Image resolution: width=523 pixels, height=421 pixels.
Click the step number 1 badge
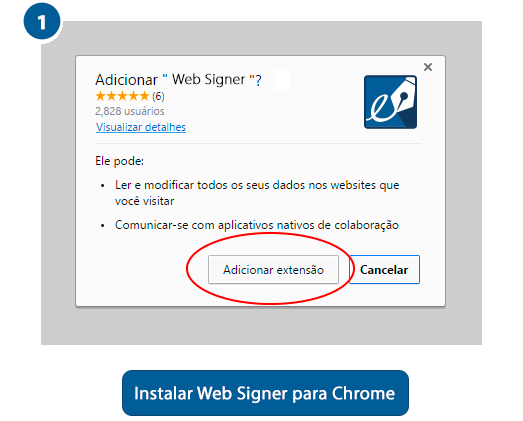[x=42, y=21]
